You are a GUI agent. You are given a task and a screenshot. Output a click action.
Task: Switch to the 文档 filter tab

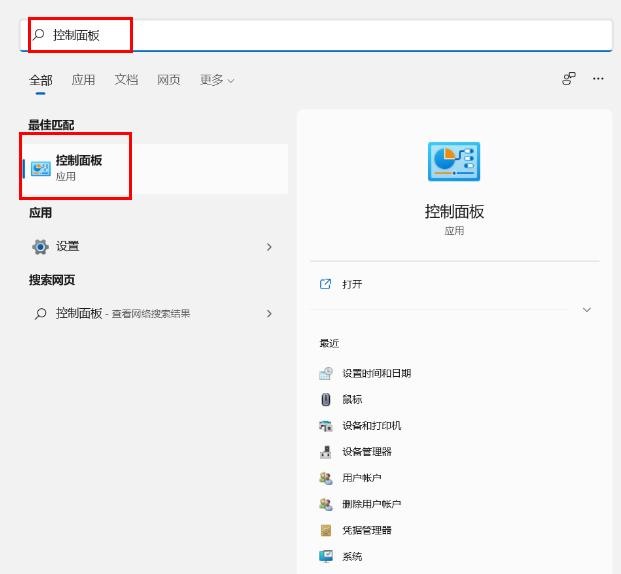[126, 80]
